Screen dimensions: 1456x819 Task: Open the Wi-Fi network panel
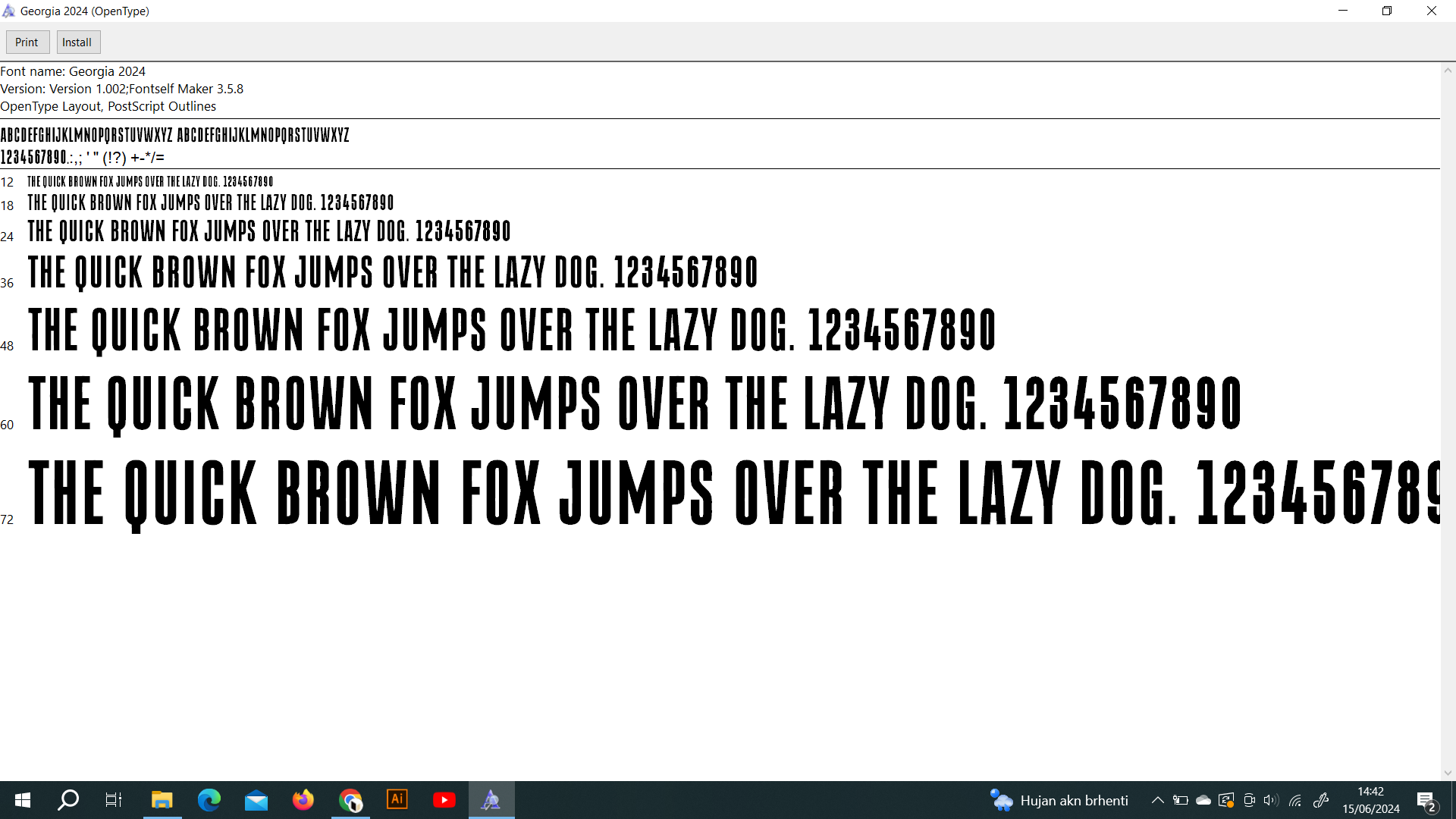(1295, 800)
